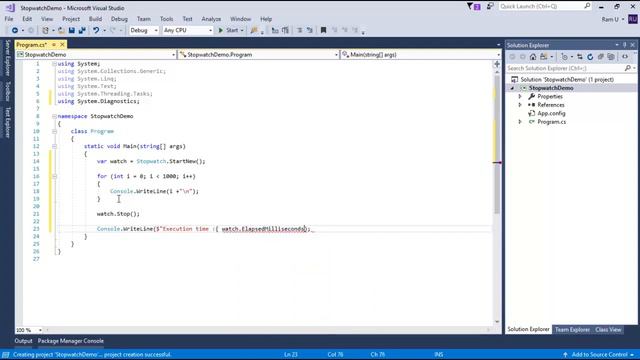Viewport: 640px width, 360px height.
Task: Click the Save All toolbar icon
Action: 82,30
